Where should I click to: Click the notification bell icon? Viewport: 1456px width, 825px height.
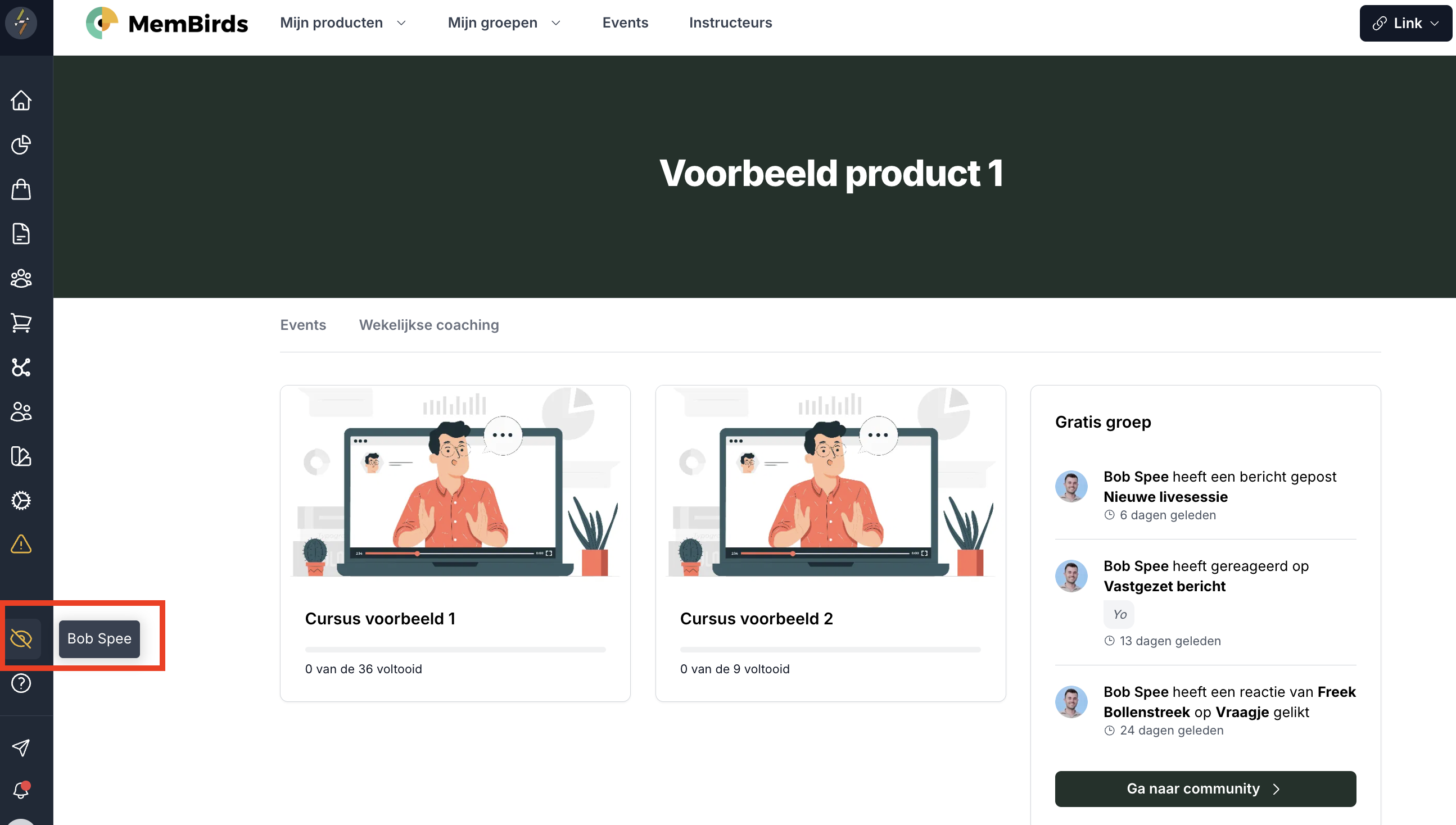21,789
